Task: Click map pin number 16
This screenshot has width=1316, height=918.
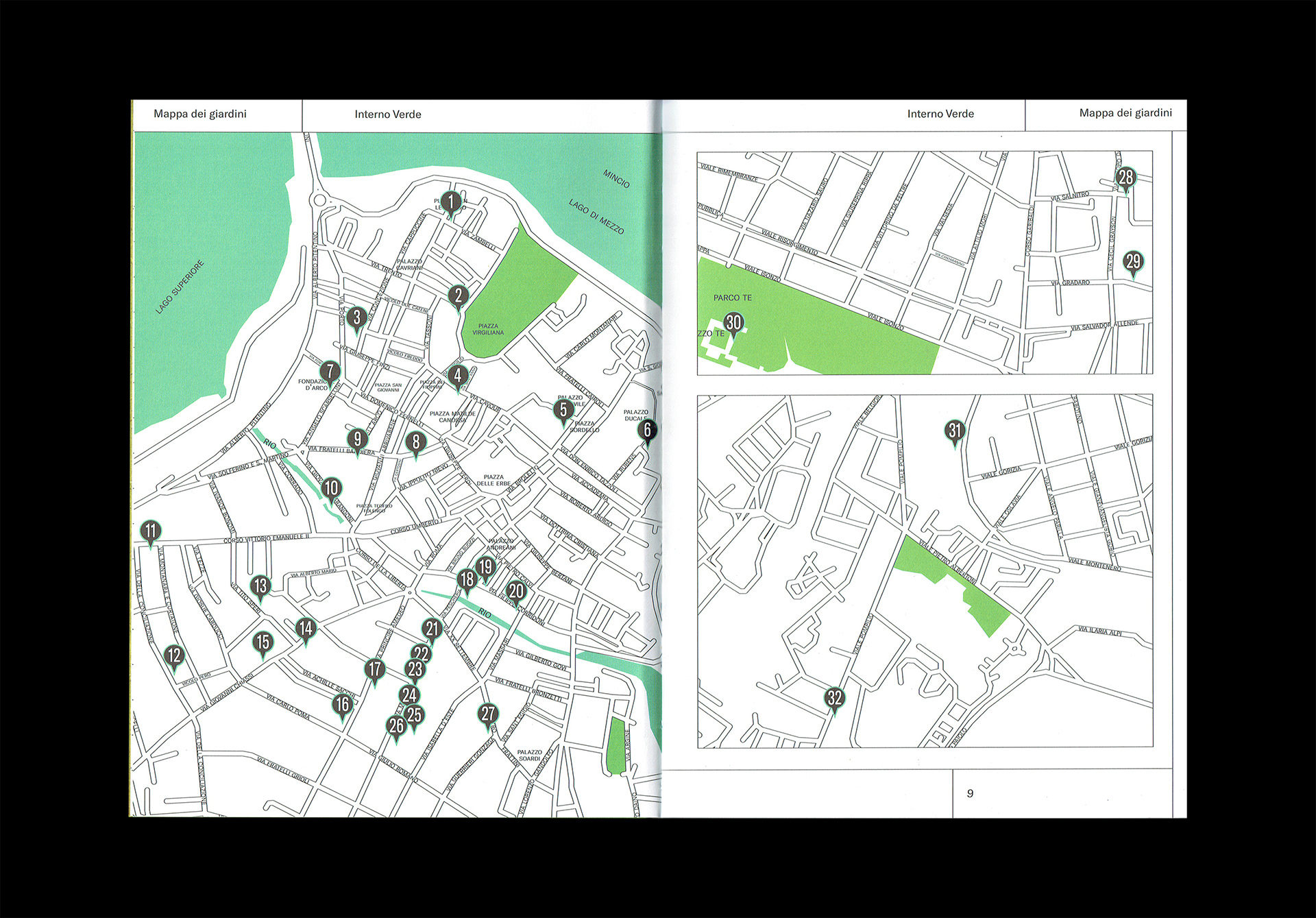Action: (342, 704)
